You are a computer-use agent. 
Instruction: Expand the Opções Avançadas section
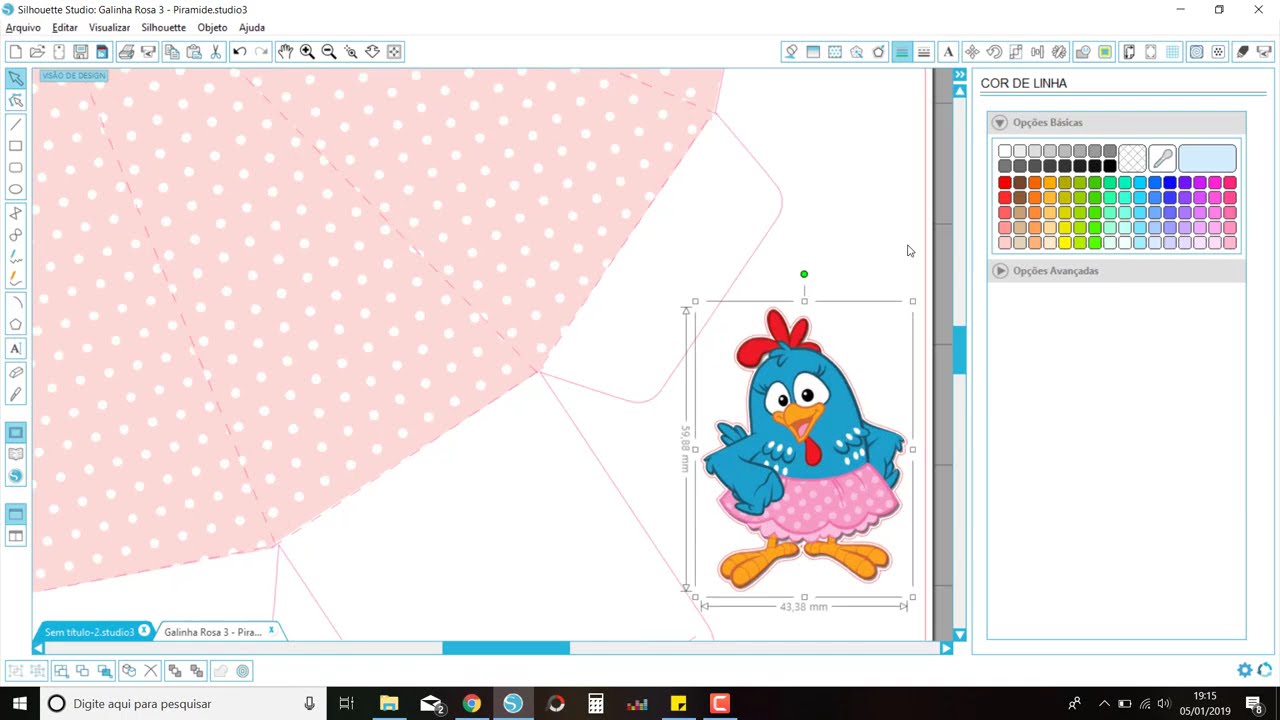(x=1000, y=270)
